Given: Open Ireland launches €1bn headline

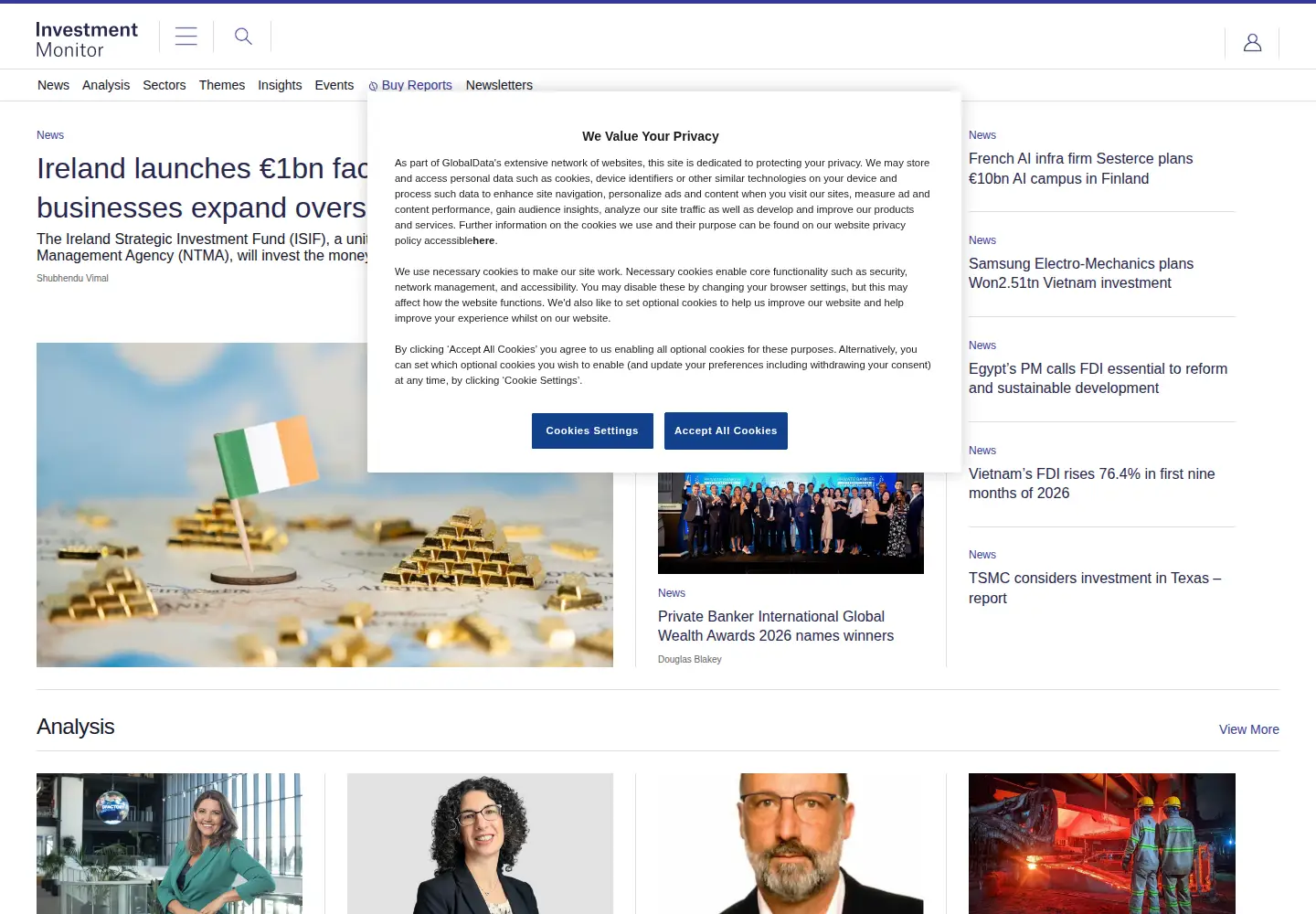Looking at the screenshot, I should click(202, 187).
